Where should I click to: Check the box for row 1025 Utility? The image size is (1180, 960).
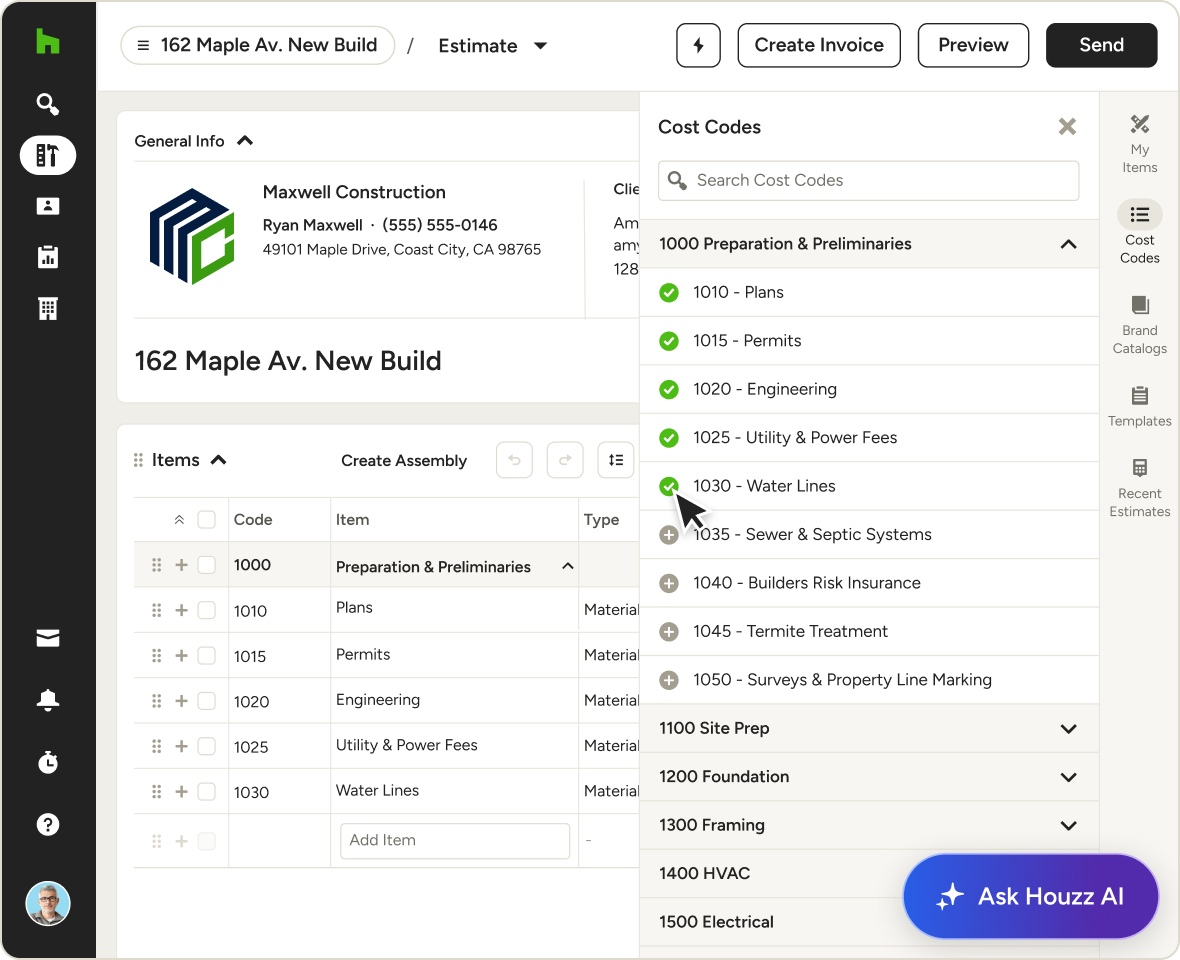(206, 746)
